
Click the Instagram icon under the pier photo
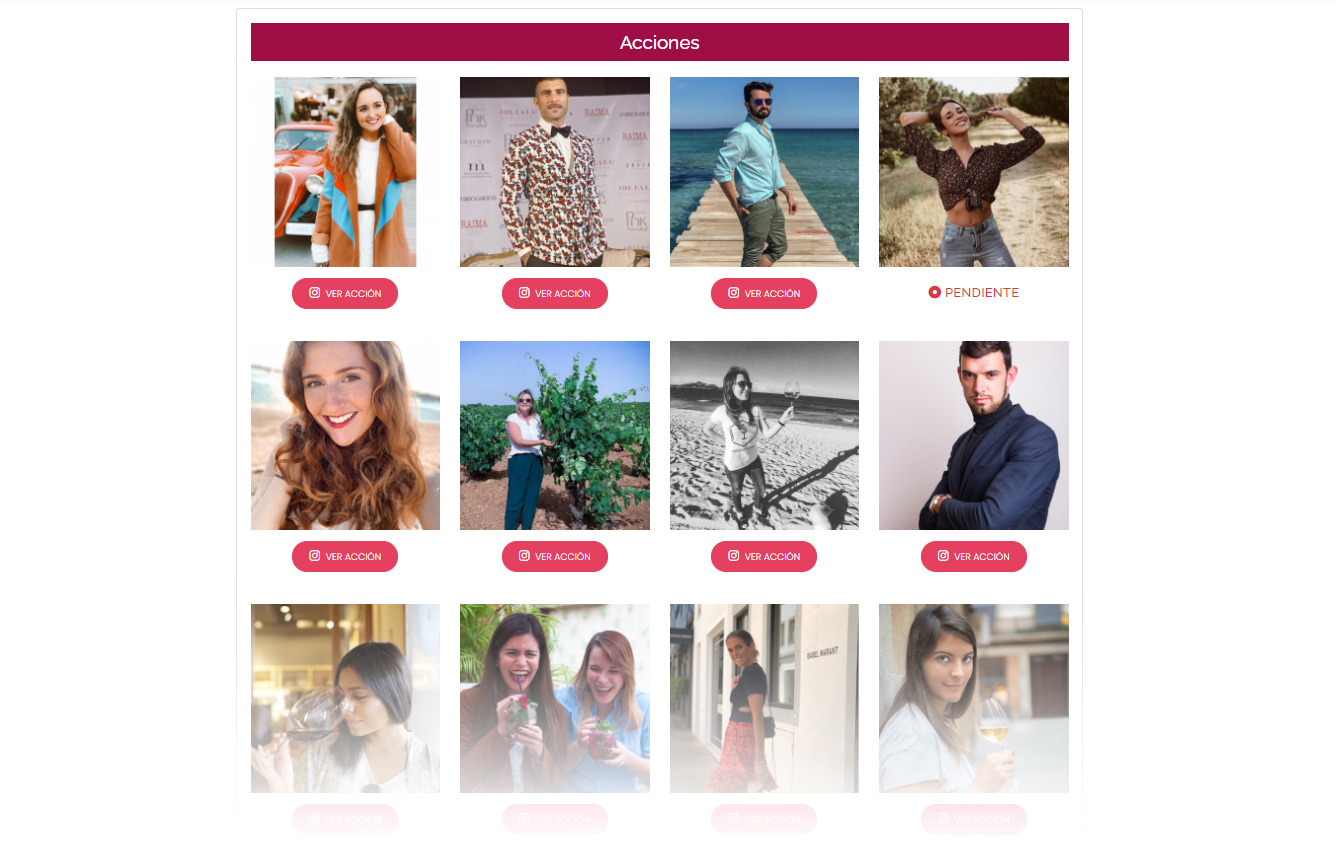[x=734, y=293]
